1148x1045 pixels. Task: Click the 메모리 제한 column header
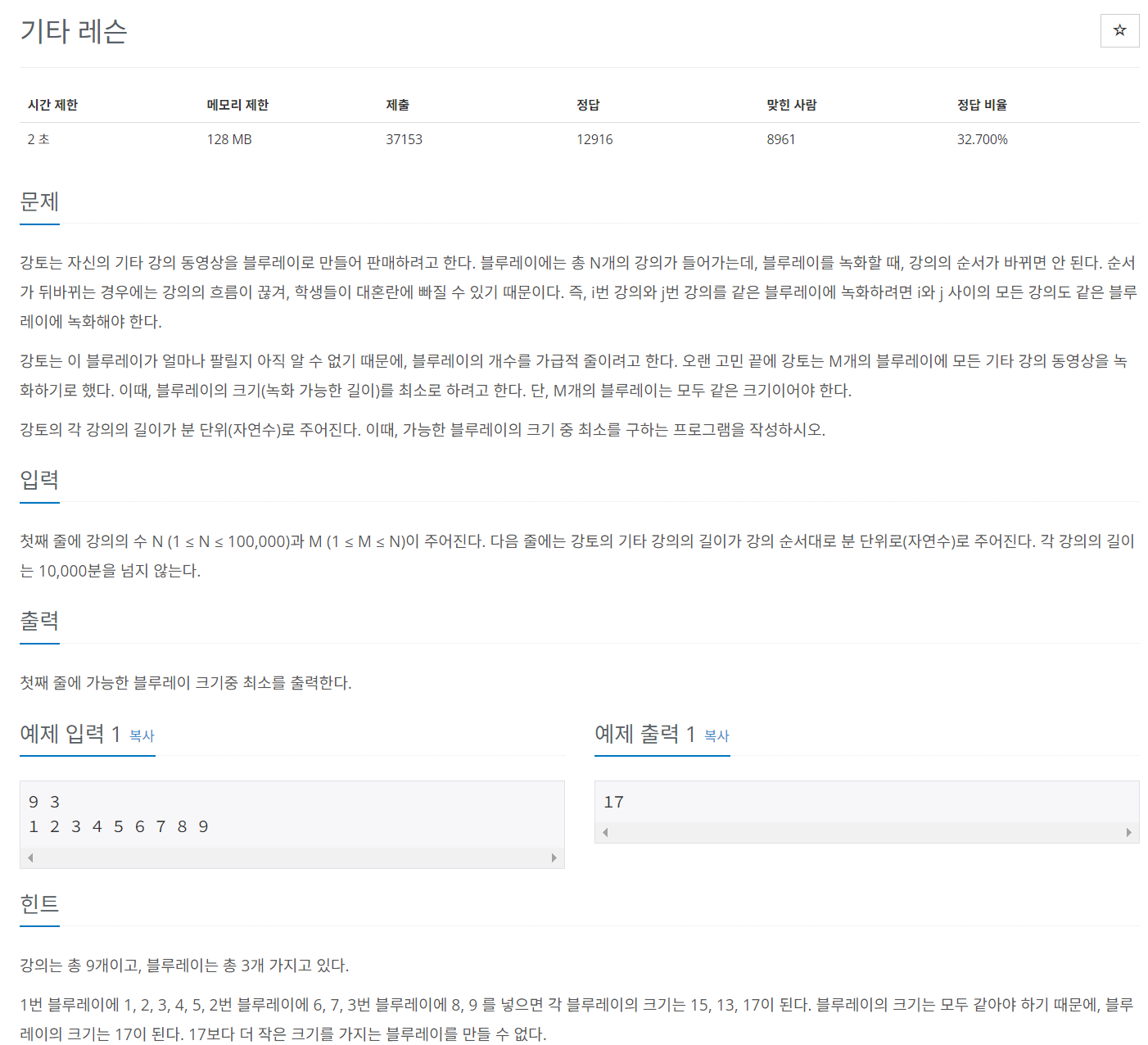237,105
